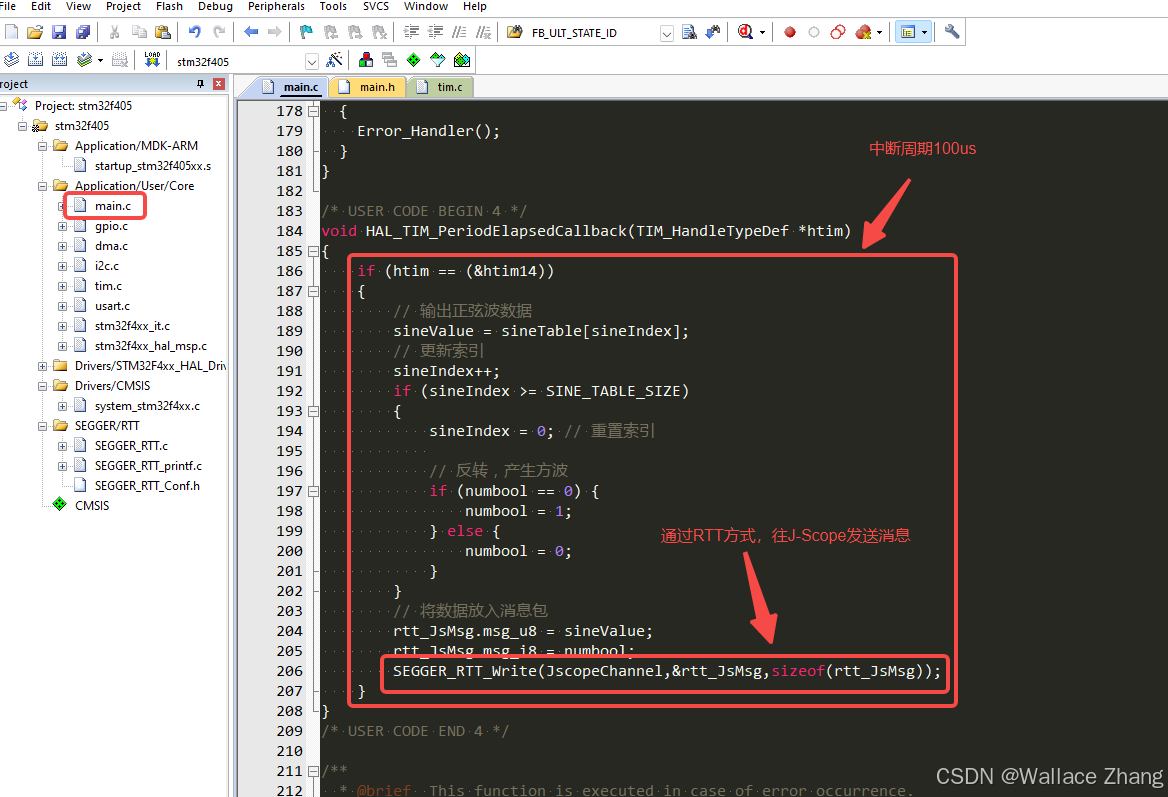Open the stm32f405 target dropdown
The width and height of the screenshot is (1168, 797).
pos(312,61)
